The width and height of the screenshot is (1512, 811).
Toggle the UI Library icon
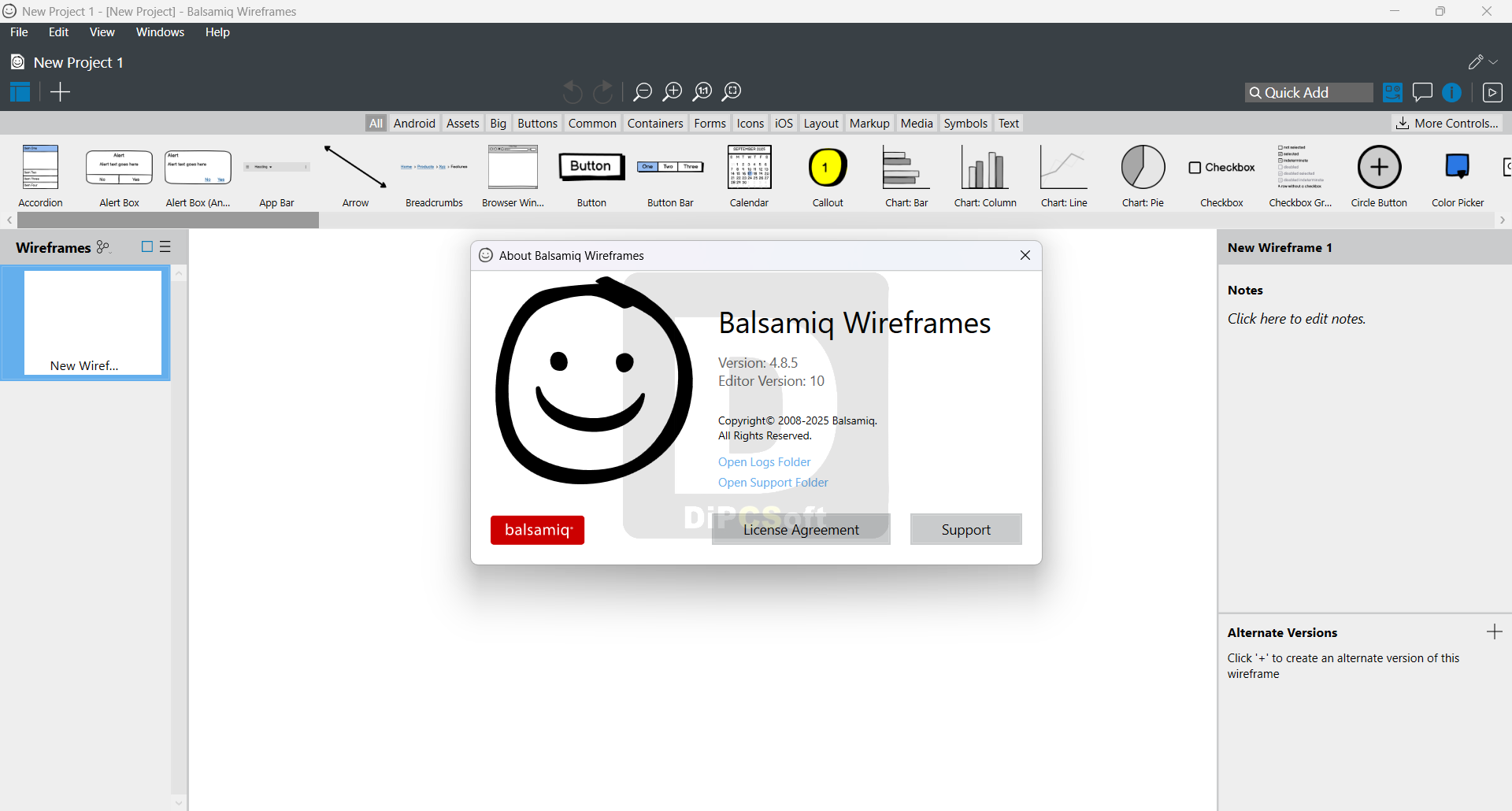click(1392, 92)
